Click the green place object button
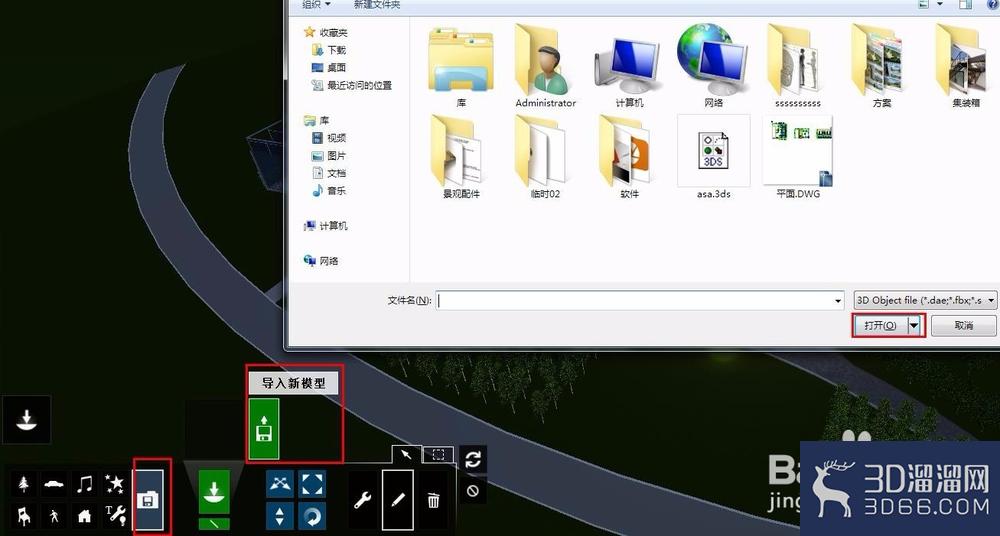This screenshot has width=1000, height=536. coord(214,493)
